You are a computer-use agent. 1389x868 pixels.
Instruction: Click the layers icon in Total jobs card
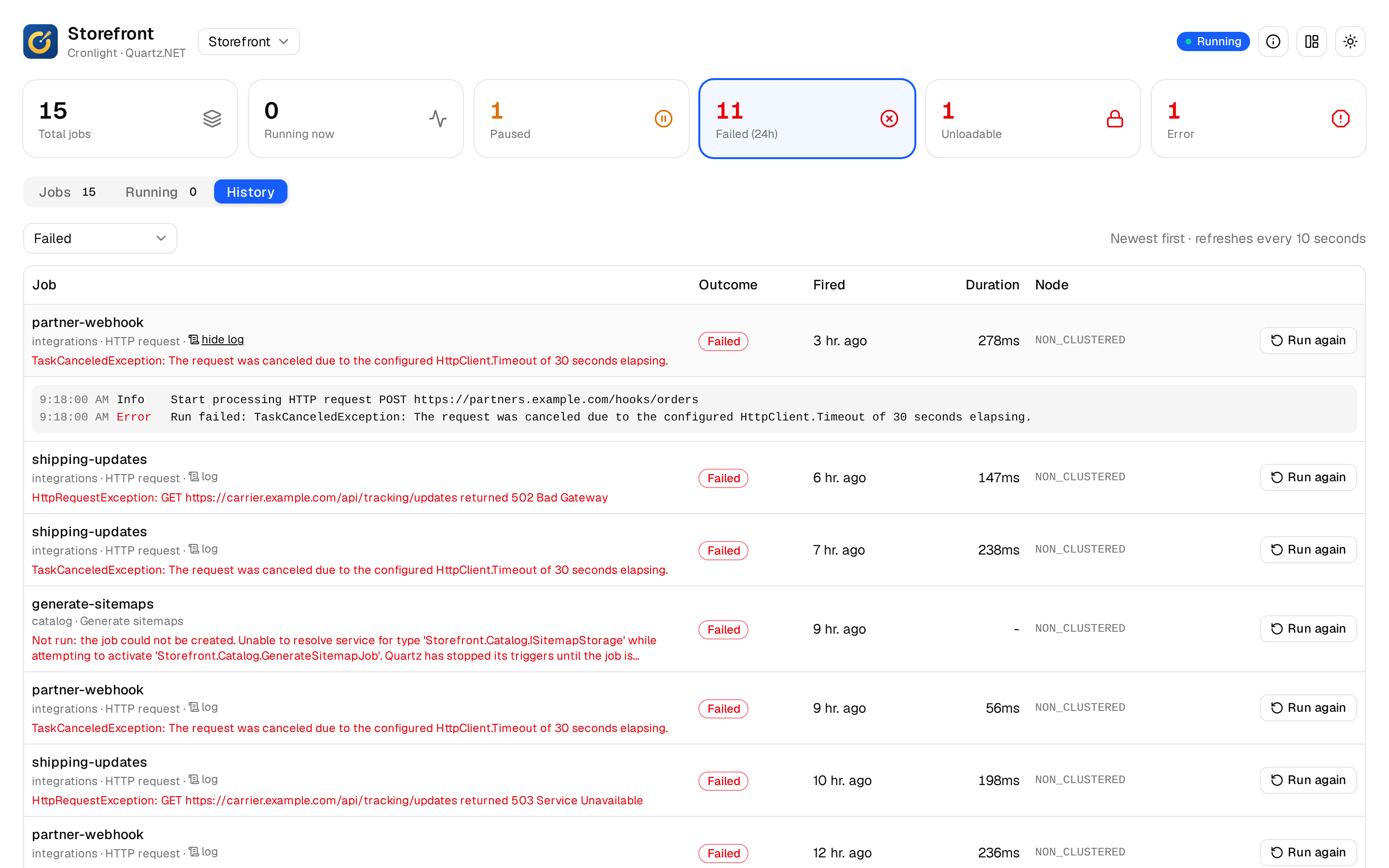point(212,119)
